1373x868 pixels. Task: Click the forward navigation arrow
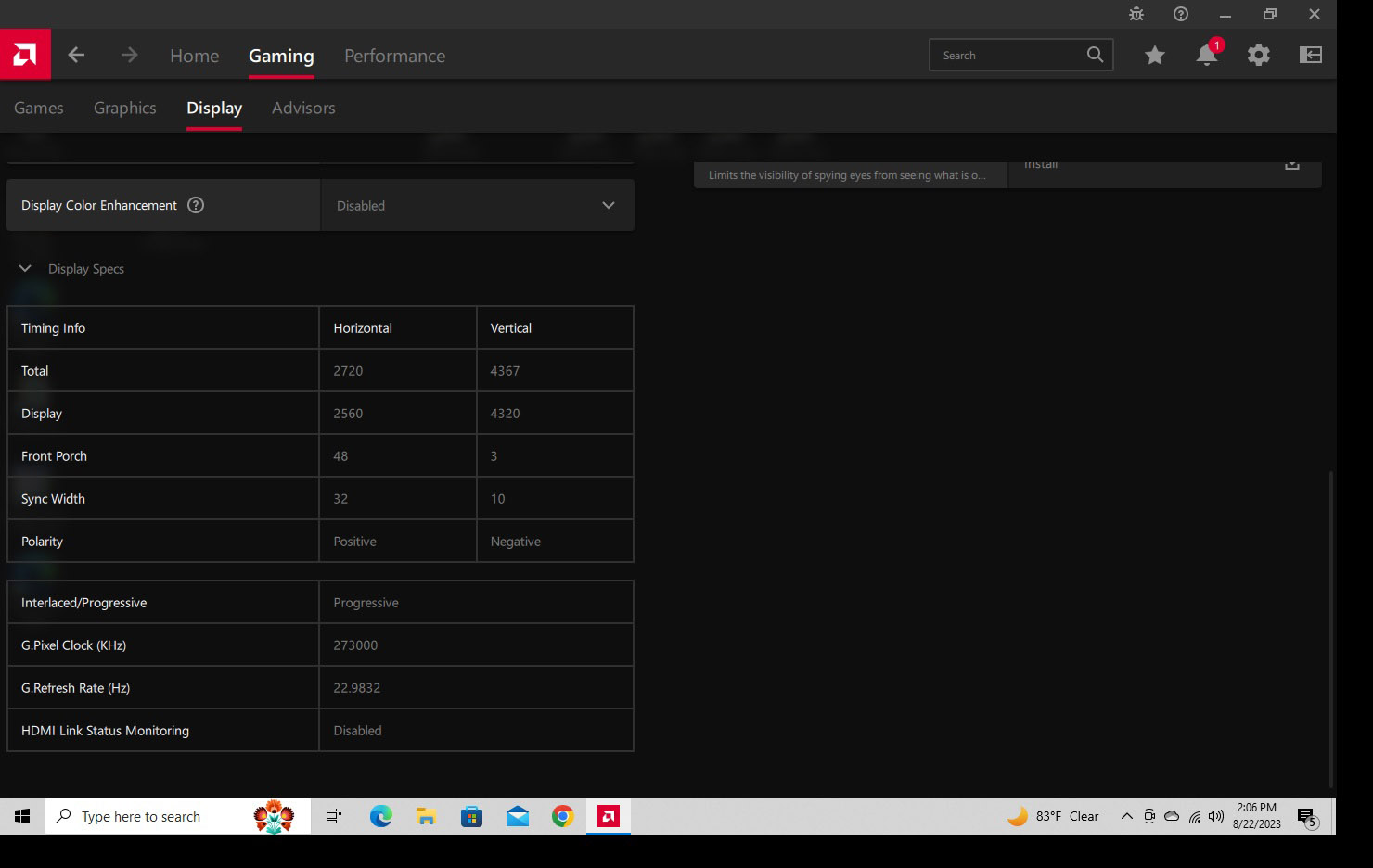tap(129, 56)
